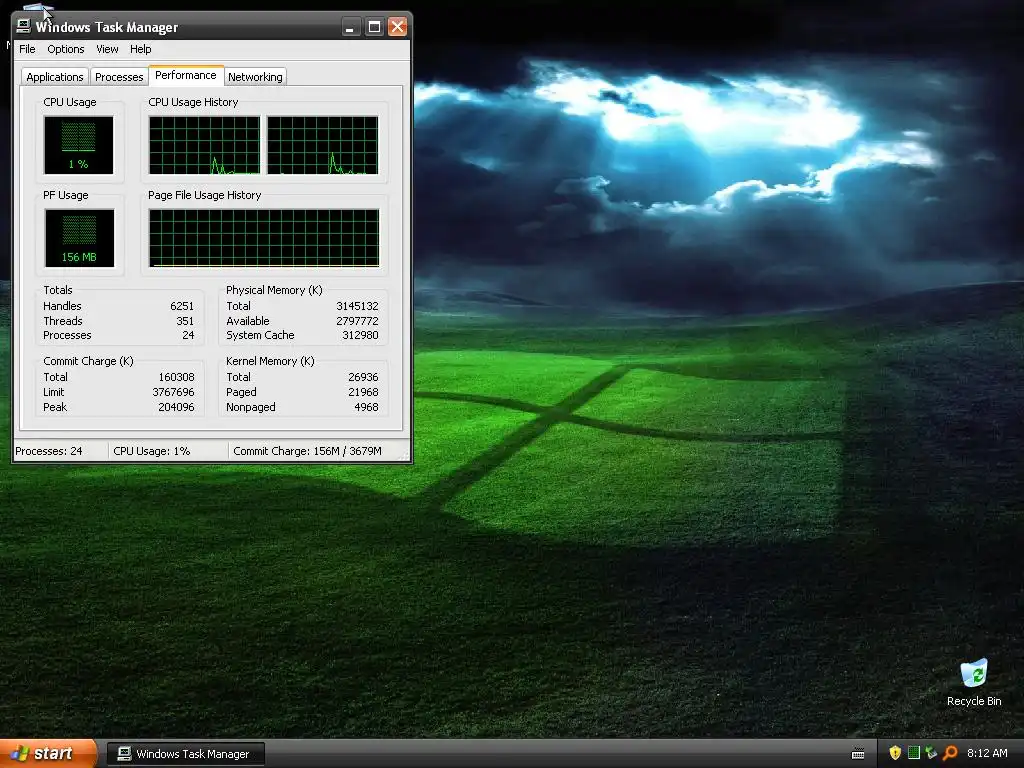
Task: Close the Windows Task Manager window
Action: click(x=397, y=27)
